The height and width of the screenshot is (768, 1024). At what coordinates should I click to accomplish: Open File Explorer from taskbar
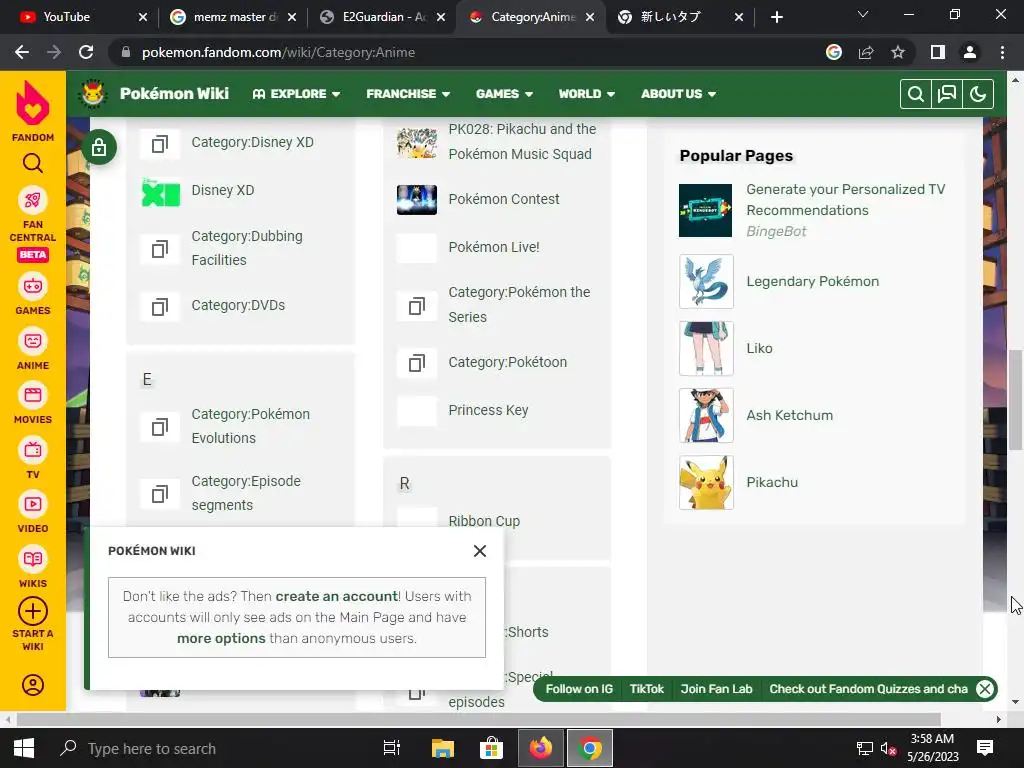click(x=442, y=748)
